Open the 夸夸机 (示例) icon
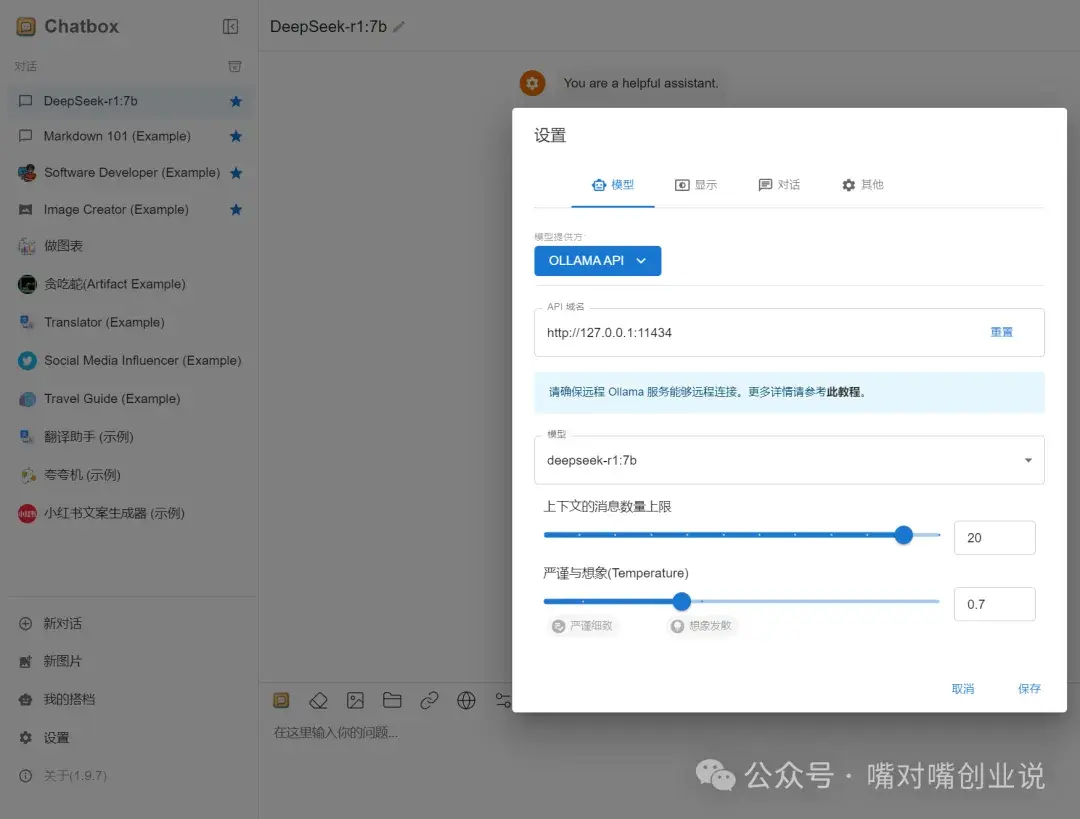Viewport: 1080px width, 819px height. [x=27, y=475]
